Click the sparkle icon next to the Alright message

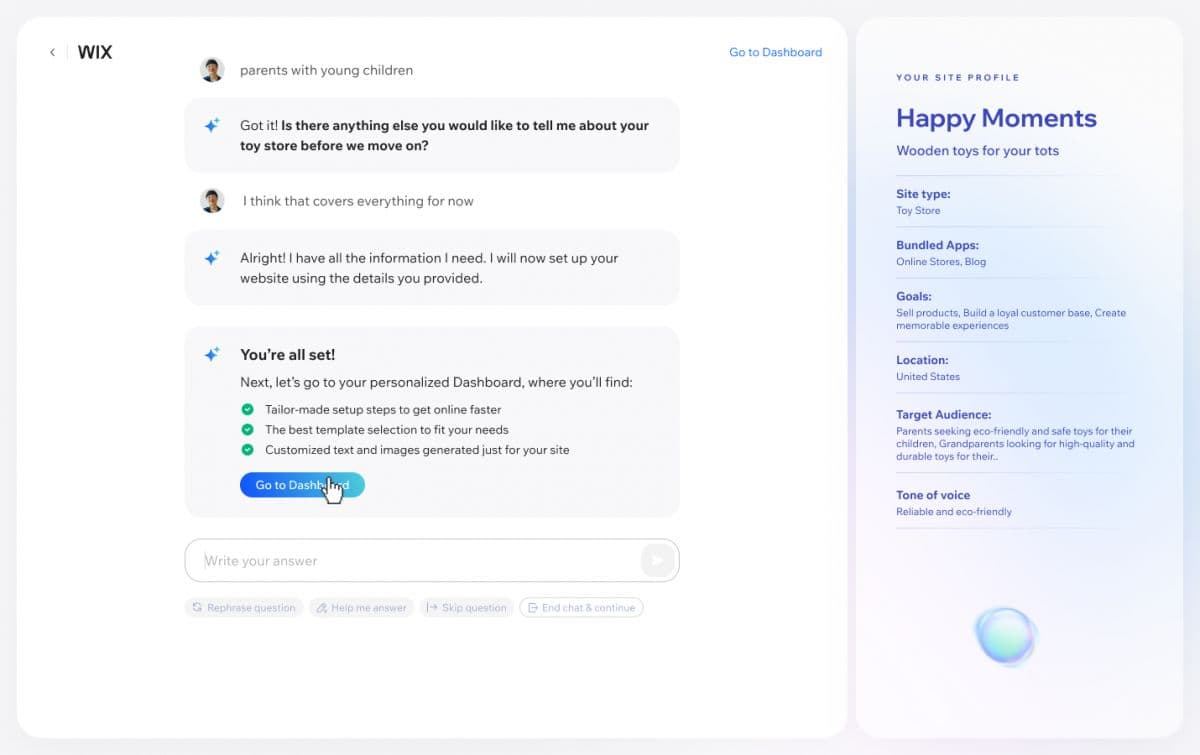(211, 257)
